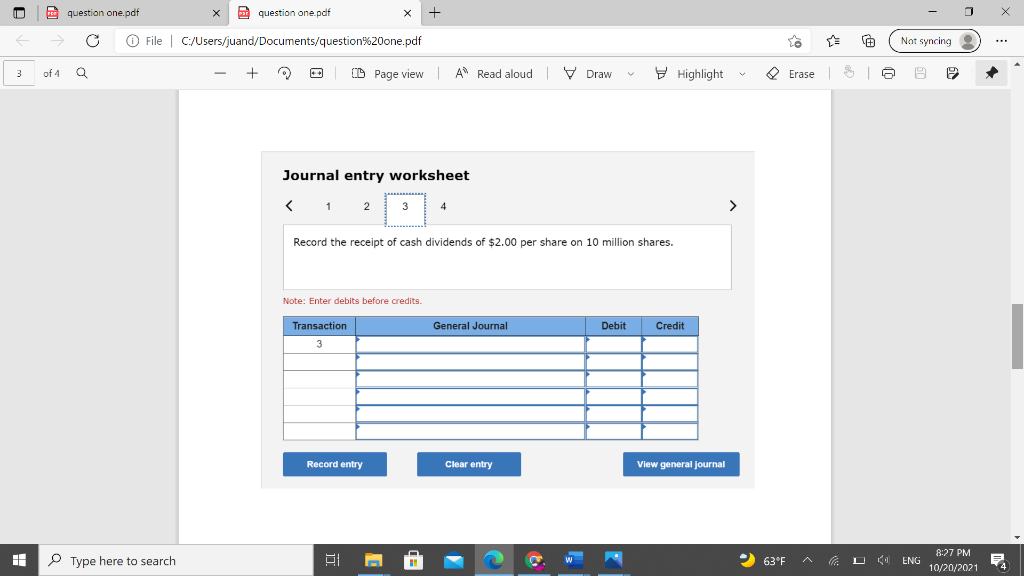1024x576 pixels.
Task: Click the Fit to width icon
Action: 316,73
